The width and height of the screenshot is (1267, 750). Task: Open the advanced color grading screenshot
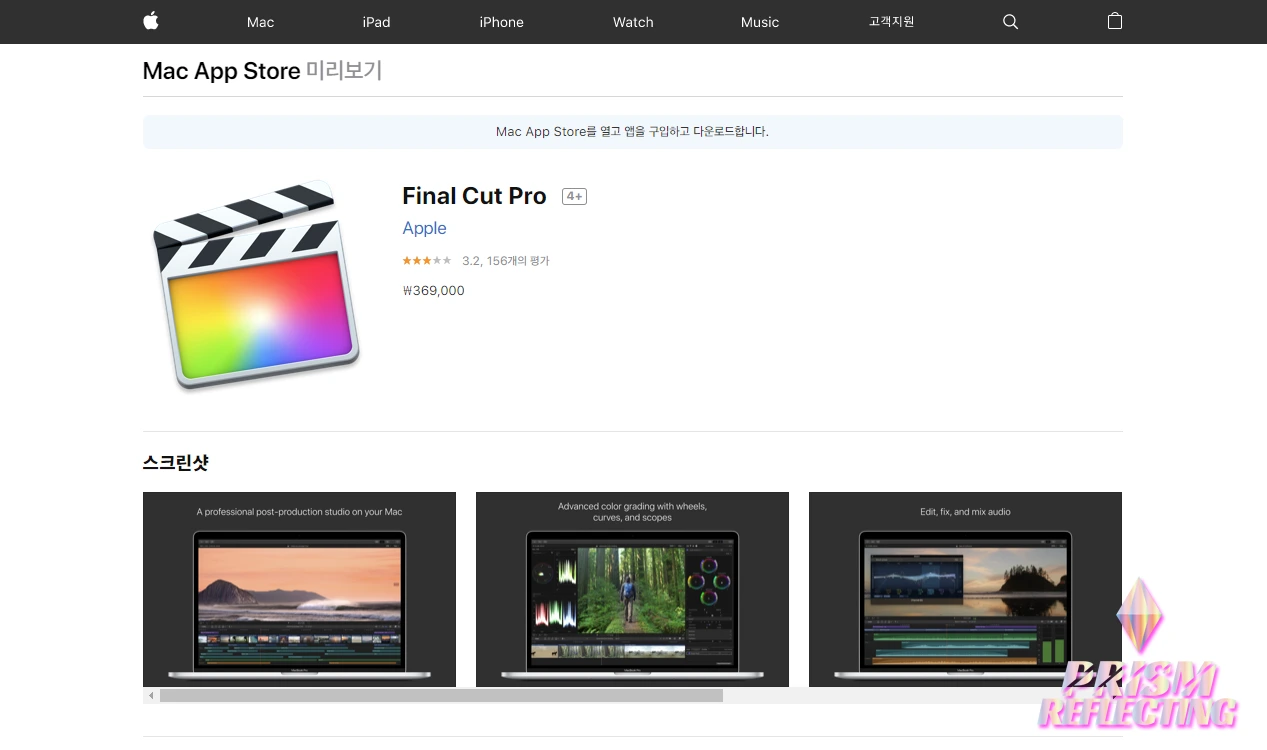point(632,589)
